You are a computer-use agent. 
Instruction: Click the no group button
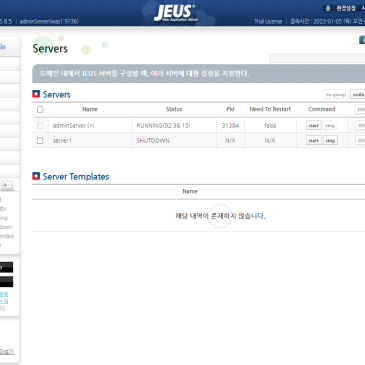[335, 95]
